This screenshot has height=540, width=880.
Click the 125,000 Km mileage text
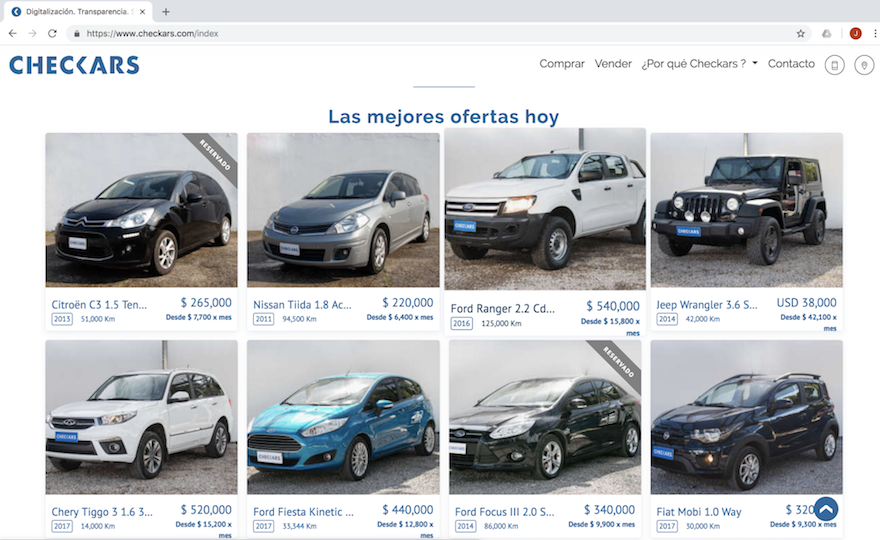[501, 323]
